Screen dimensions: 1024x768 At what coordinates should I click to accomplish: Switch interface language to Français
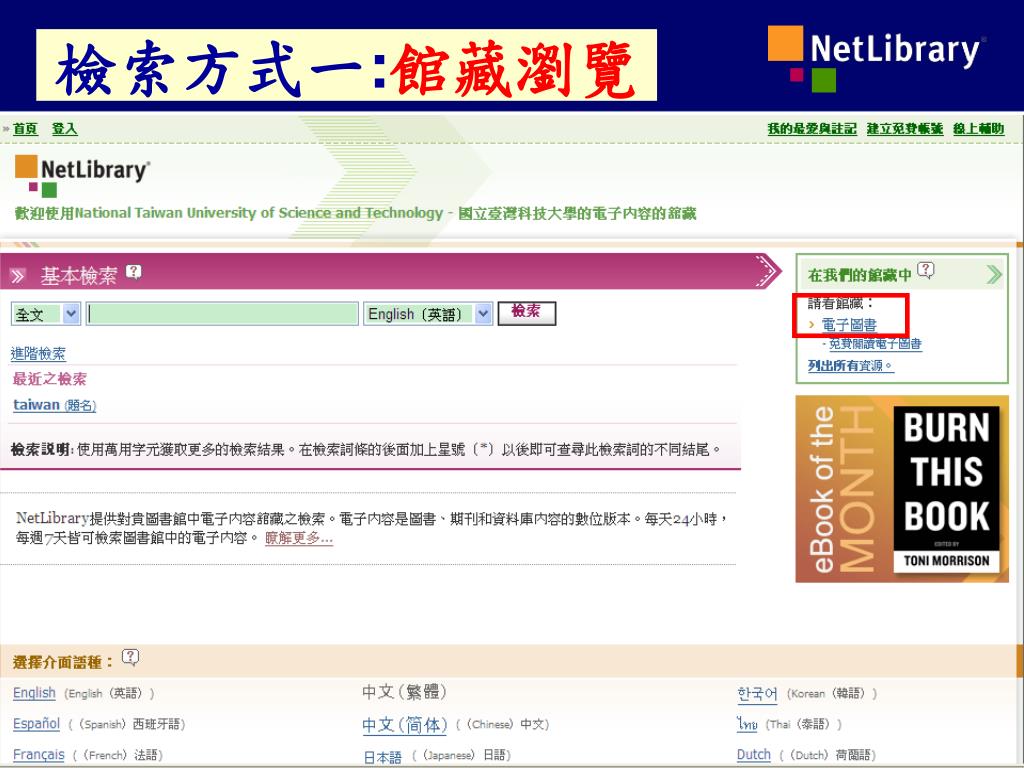click(x=39, y=755)
